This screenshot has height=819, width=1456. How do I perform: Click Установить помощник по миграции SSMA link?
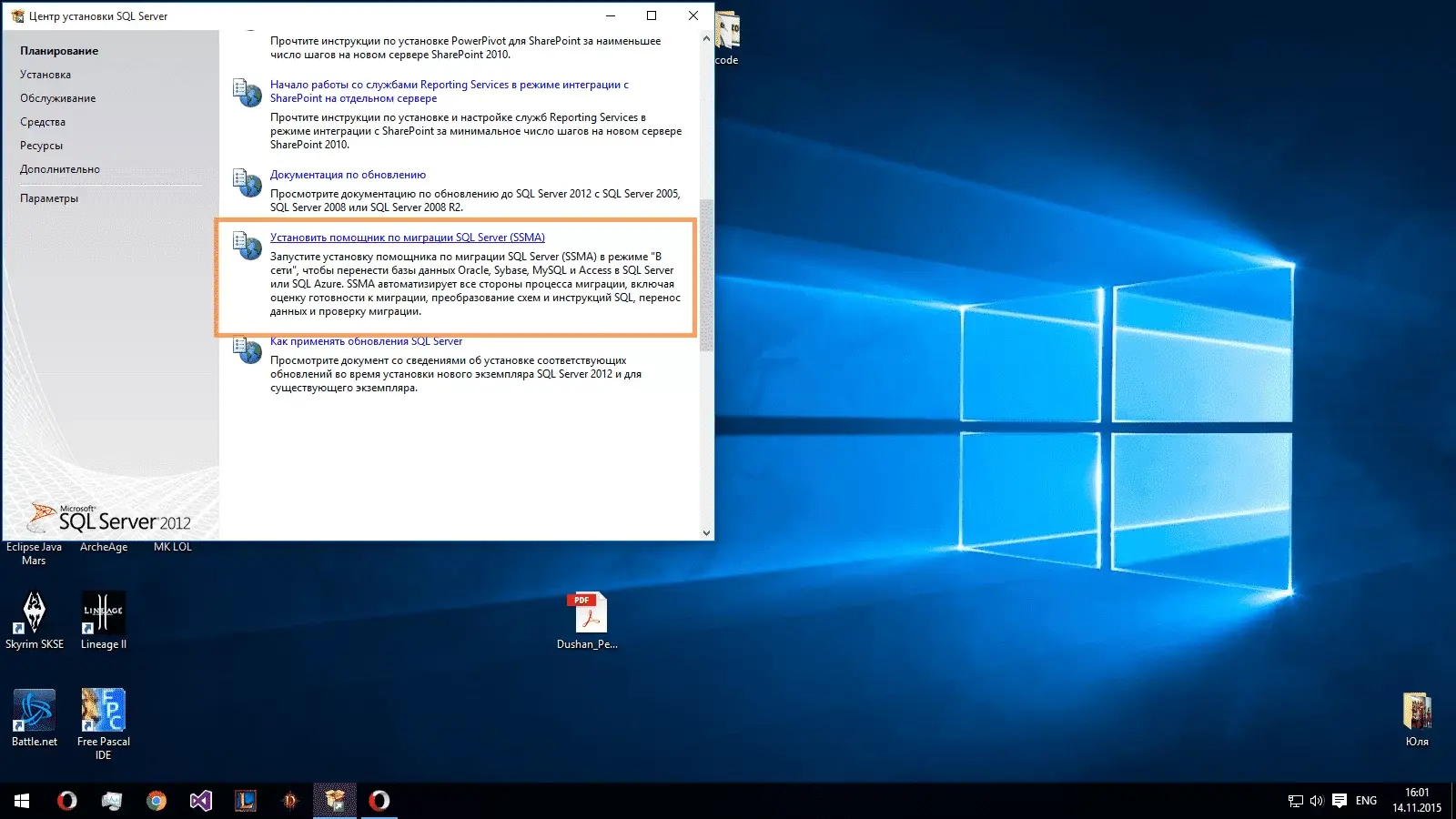(x=408, y=238)
